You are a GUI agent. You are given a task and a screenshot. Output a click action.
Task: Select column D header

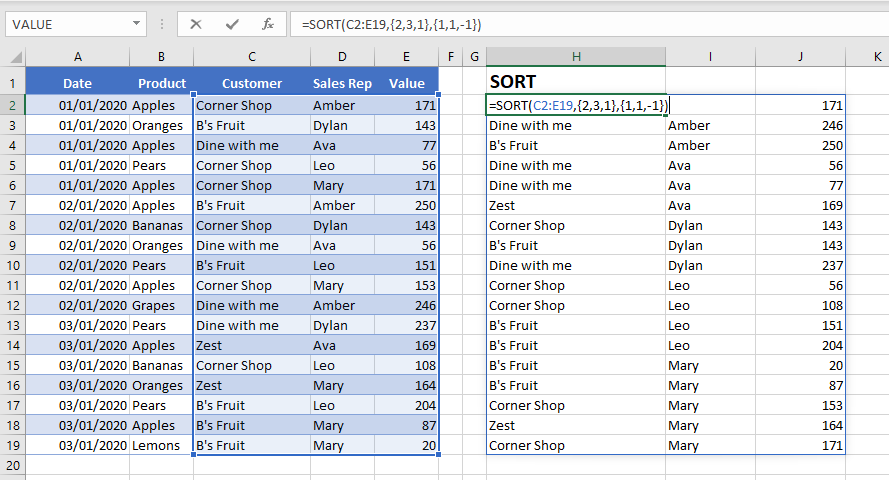342,57
